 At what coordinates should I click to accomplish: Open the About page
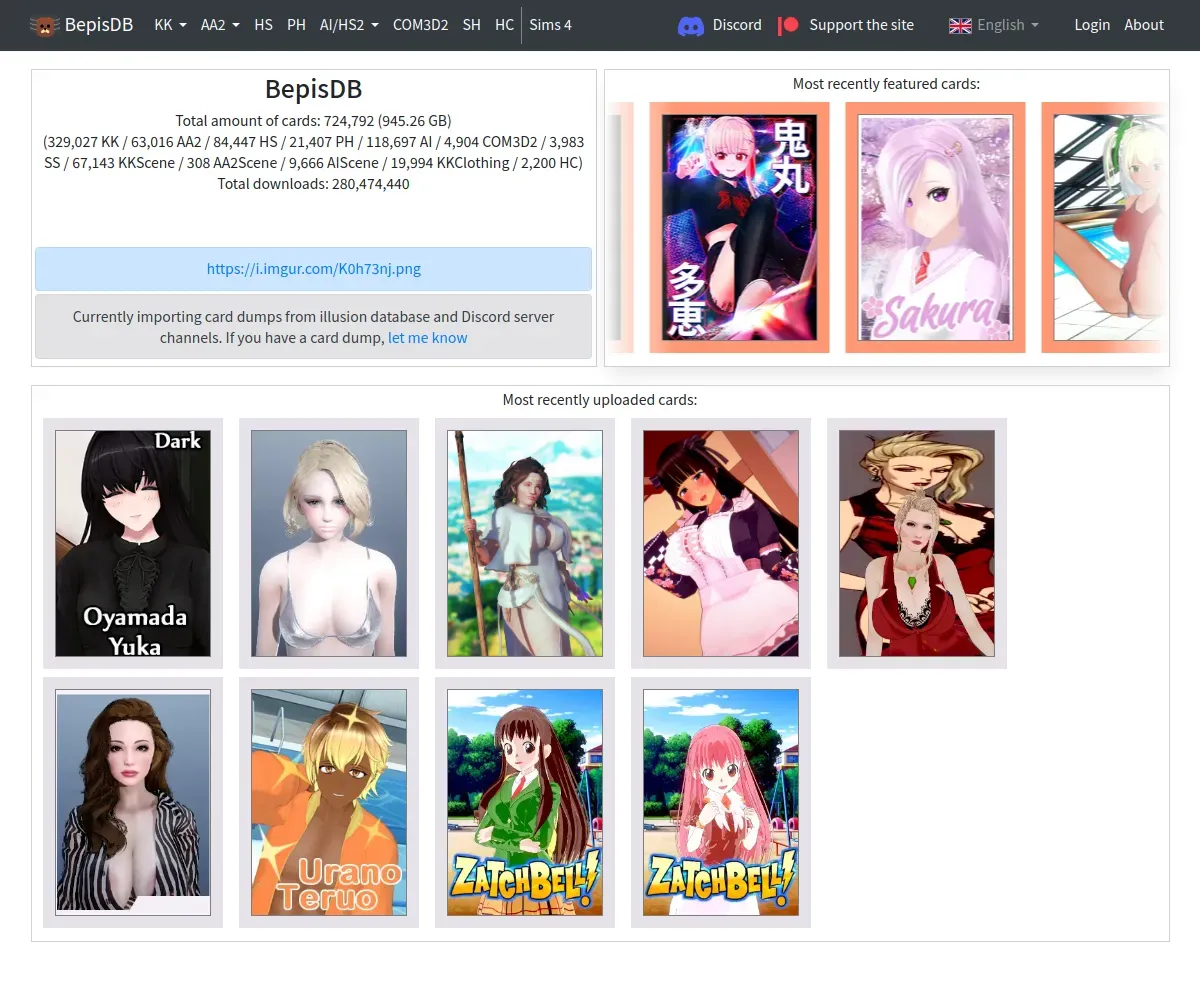1144,25
